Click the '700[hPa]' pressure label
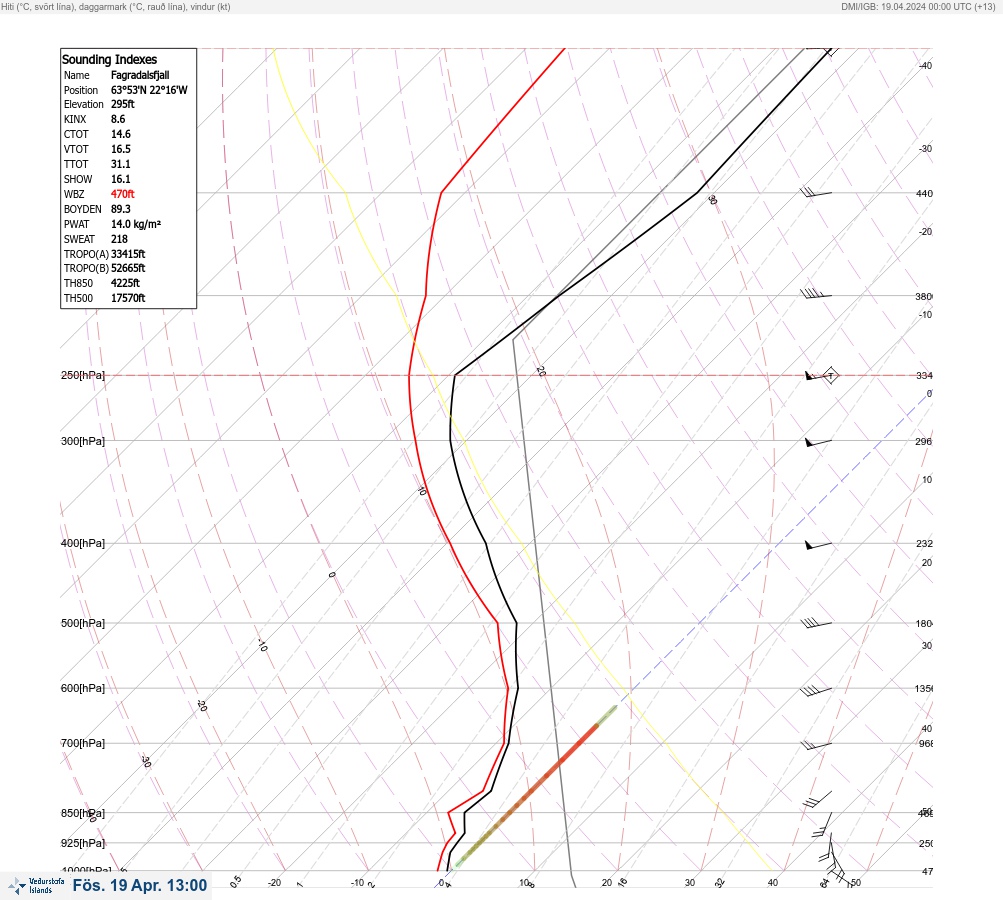 (x=83, y=743)
